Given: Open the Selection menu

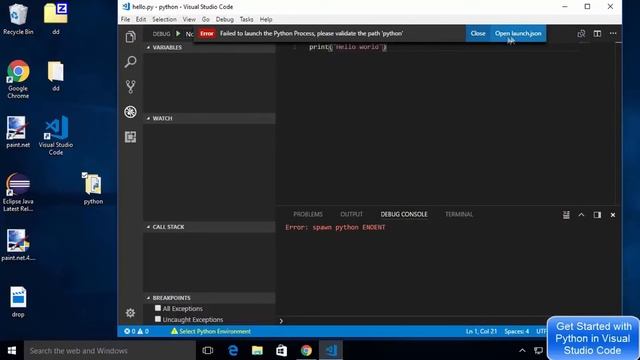Looking at the screenshot, I should tap(164, 19).
